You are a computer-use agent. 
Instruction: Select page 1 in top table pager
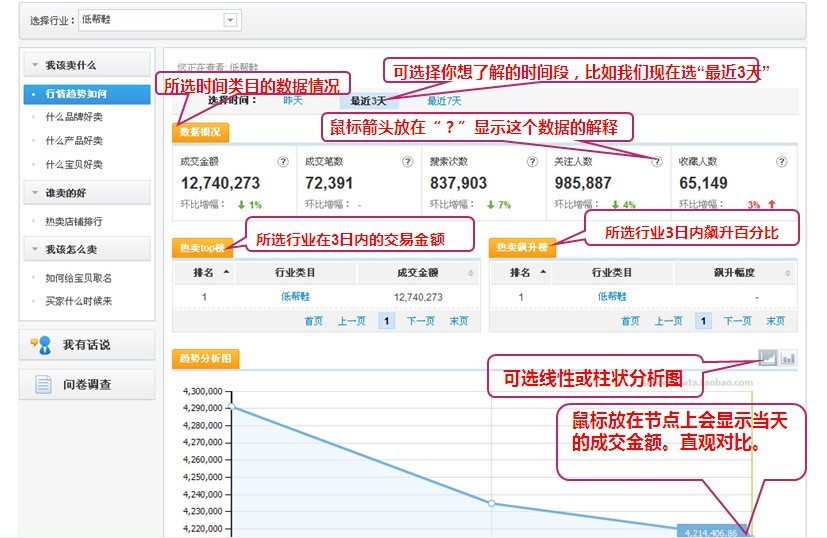coord(387,321)
